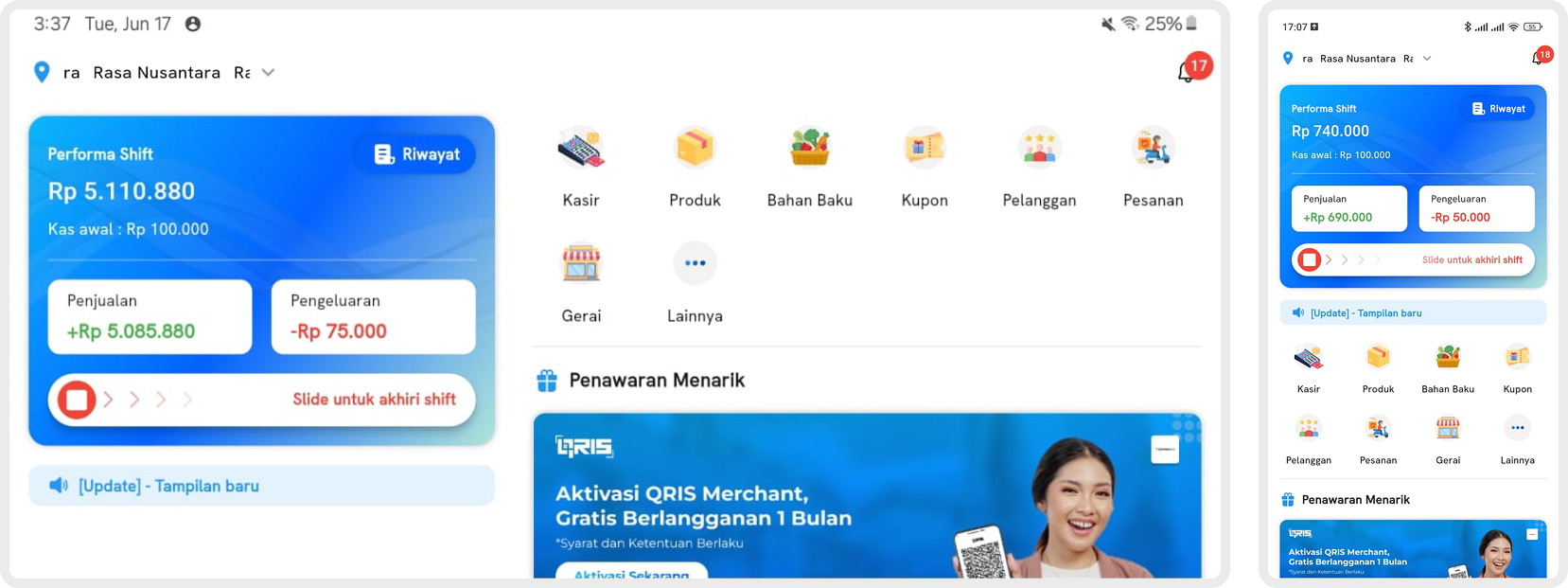Image resolution: width=1568 pixels, height=588 pixels.
Task: Click Riwayat button on tablet shift card
Action: point(417,154)
